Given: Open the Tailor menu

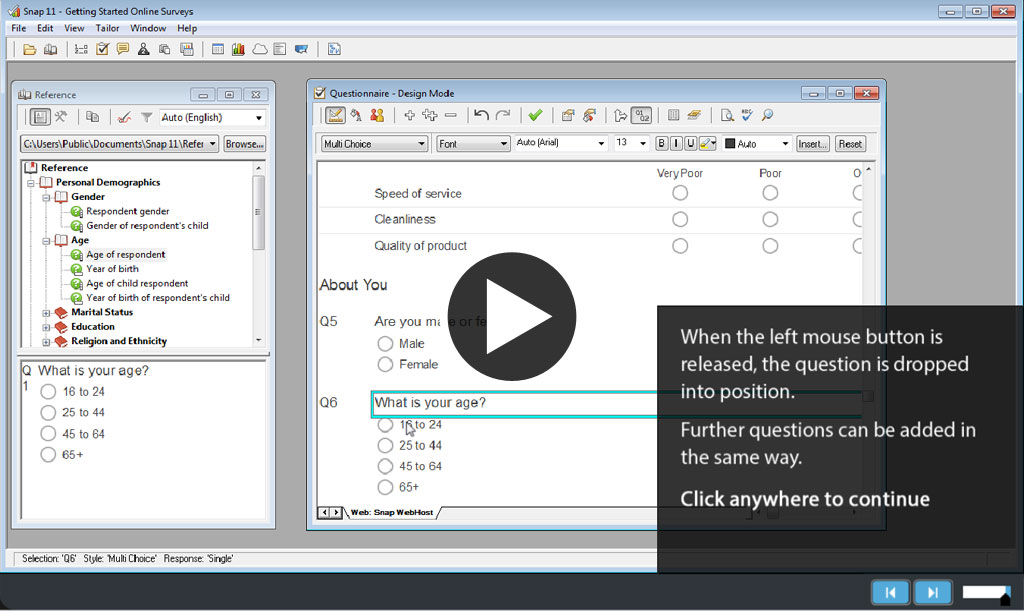Looking at the screenshot, I should pyautogui.click(x=107, y=28).
